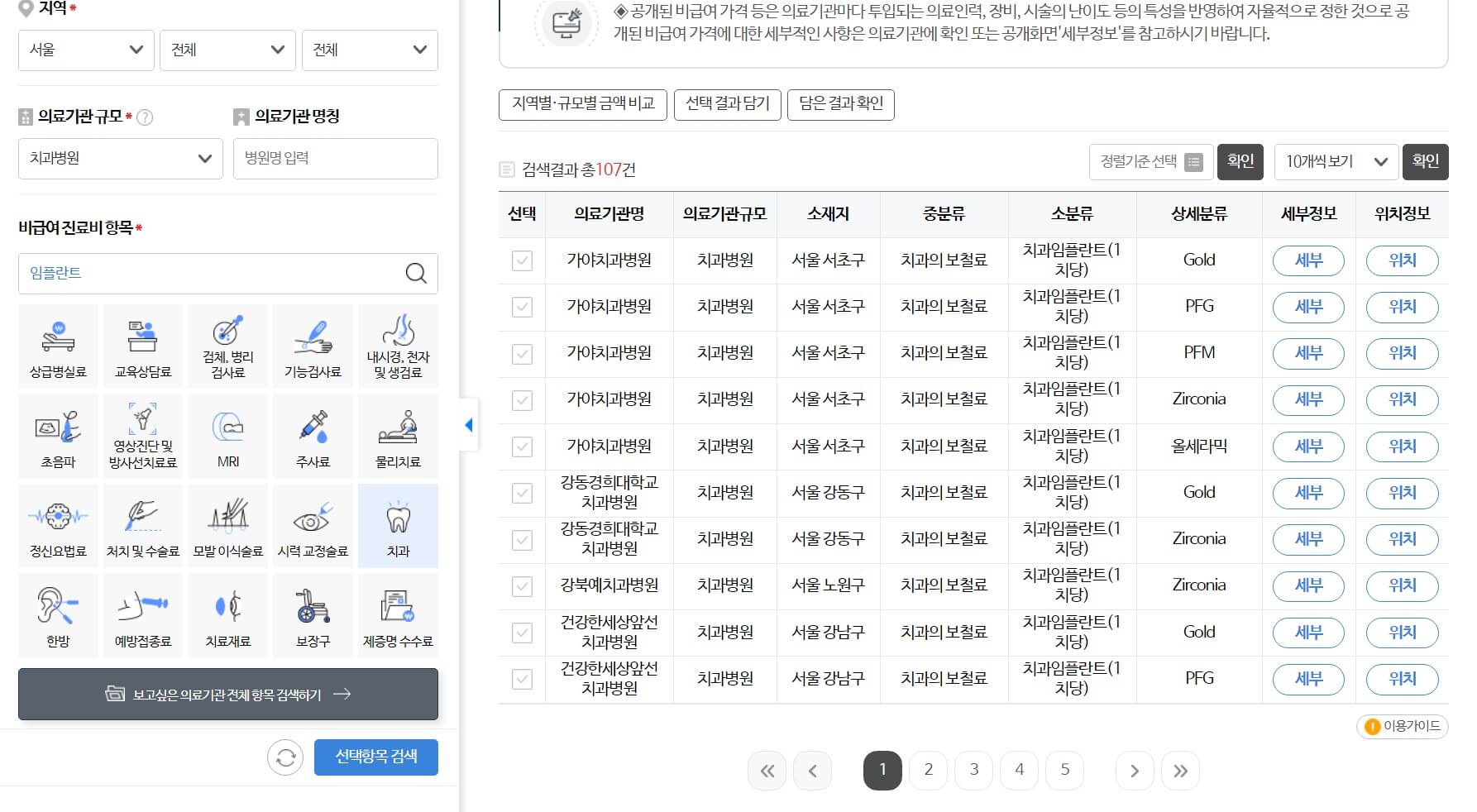The height and width of the screenshot is (812, 1477).
Task: Click the 병원명 입력 input field
Action: [336, 158]
